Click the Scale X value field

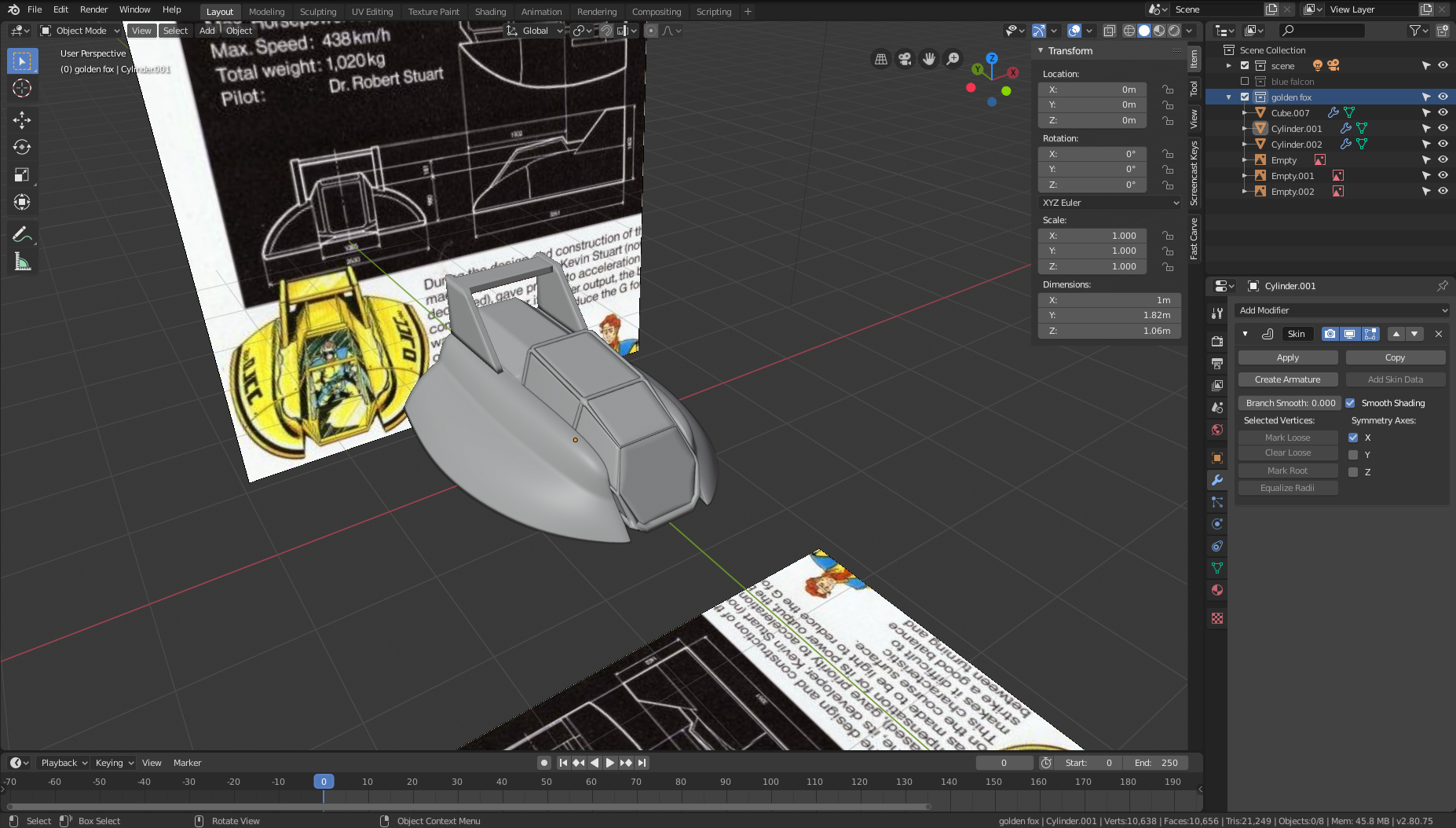coord(1092,236)
